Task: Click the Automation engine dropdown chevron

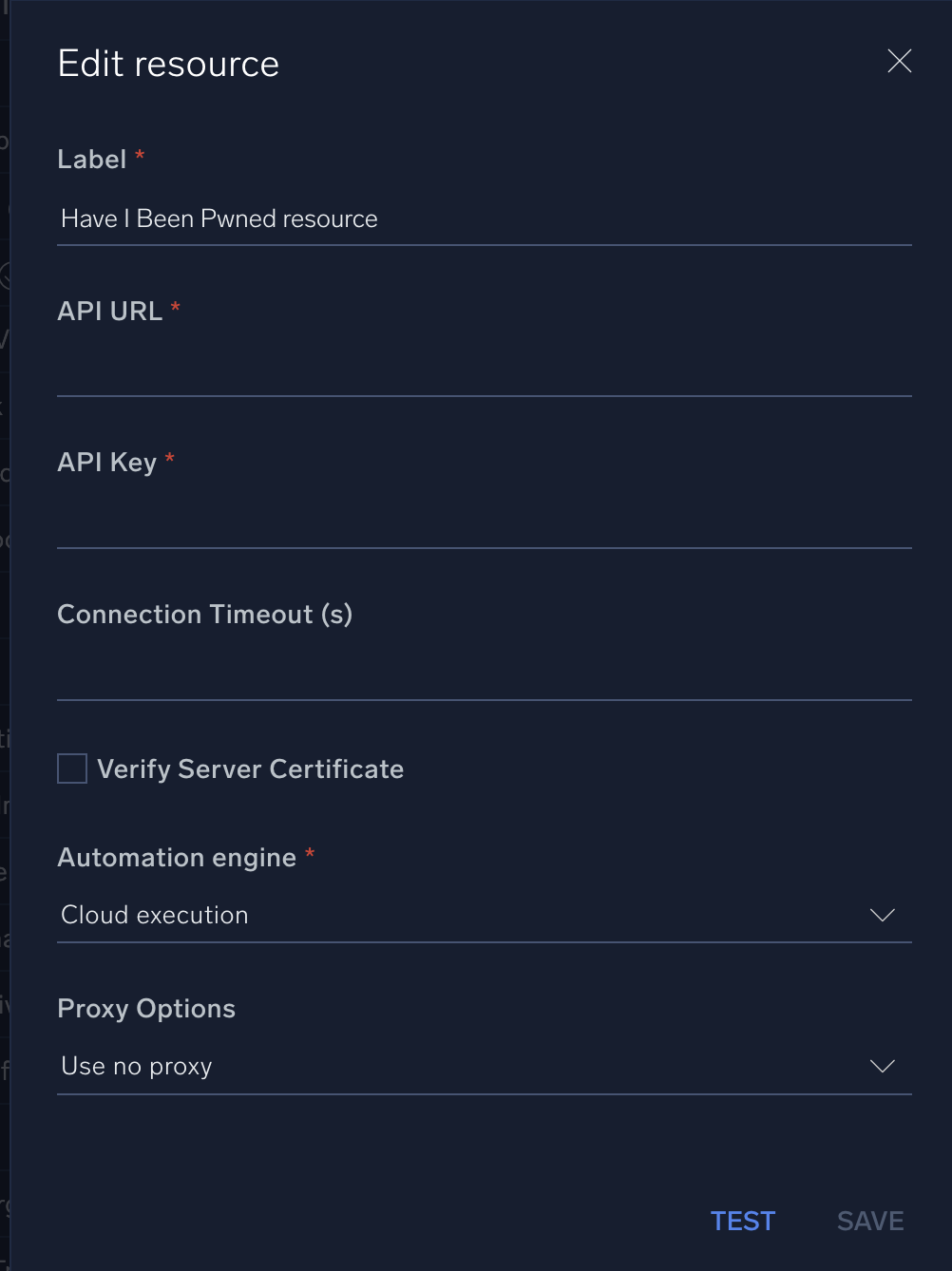Action: click(x=882, y=915)
